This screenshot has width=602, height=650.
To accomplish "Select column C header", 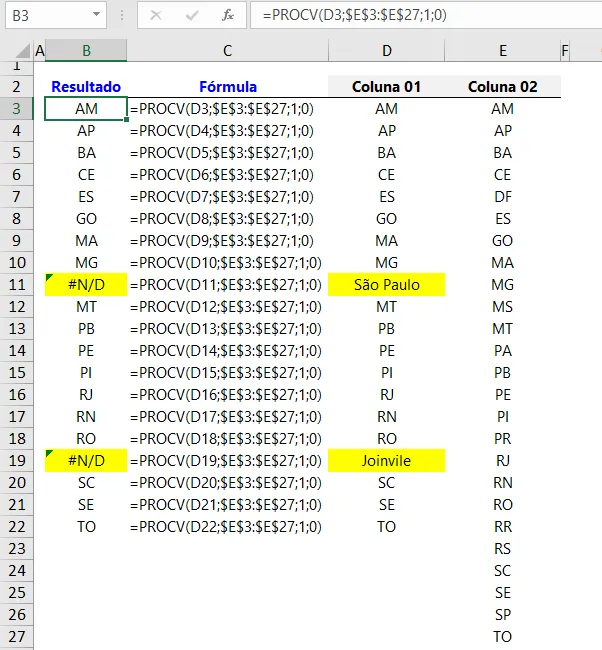I will (228, 51).
